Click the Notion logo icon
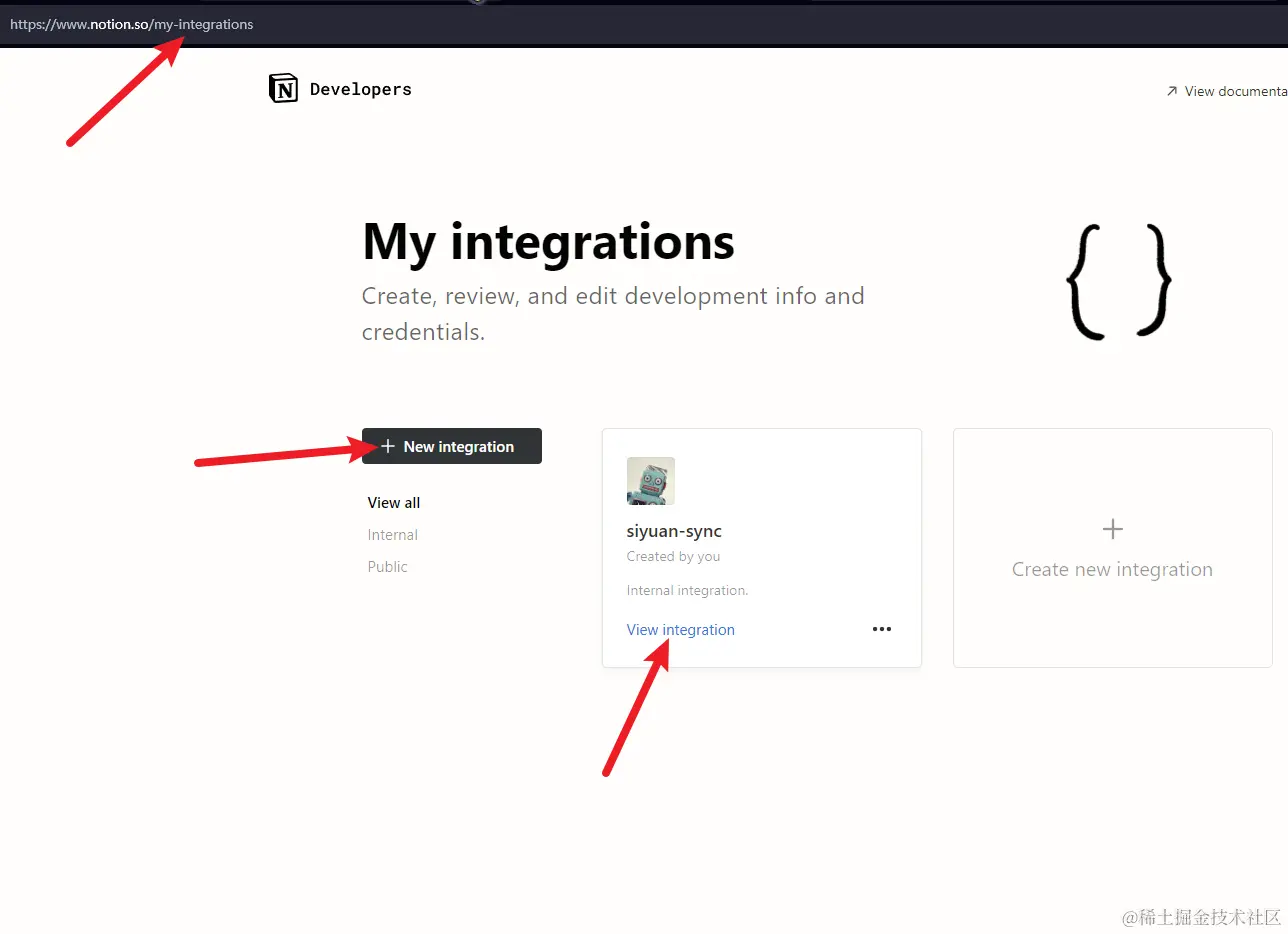The image size is (1288, 934). point(284,89)
